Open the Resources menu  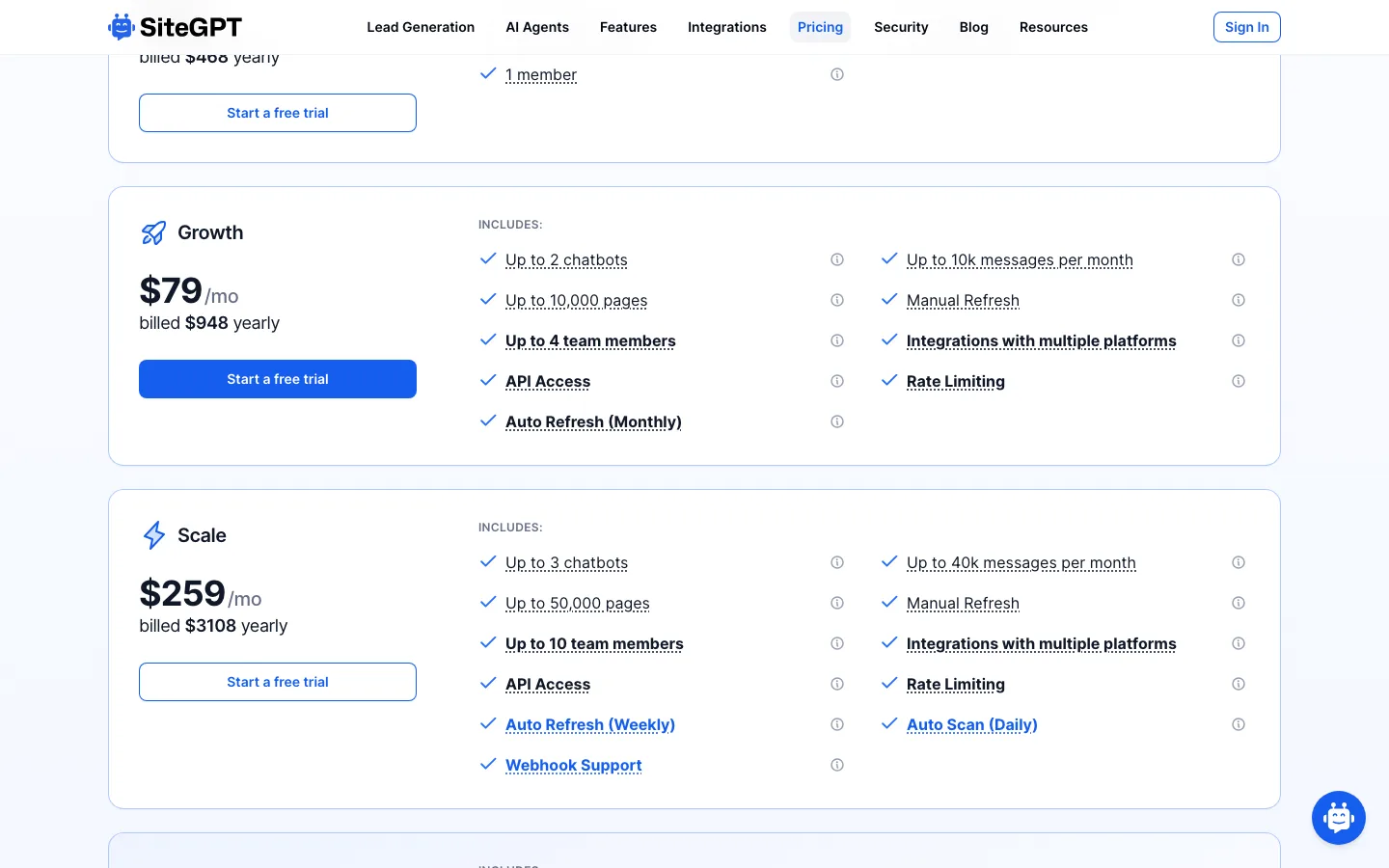click(x=1053, y=27)
